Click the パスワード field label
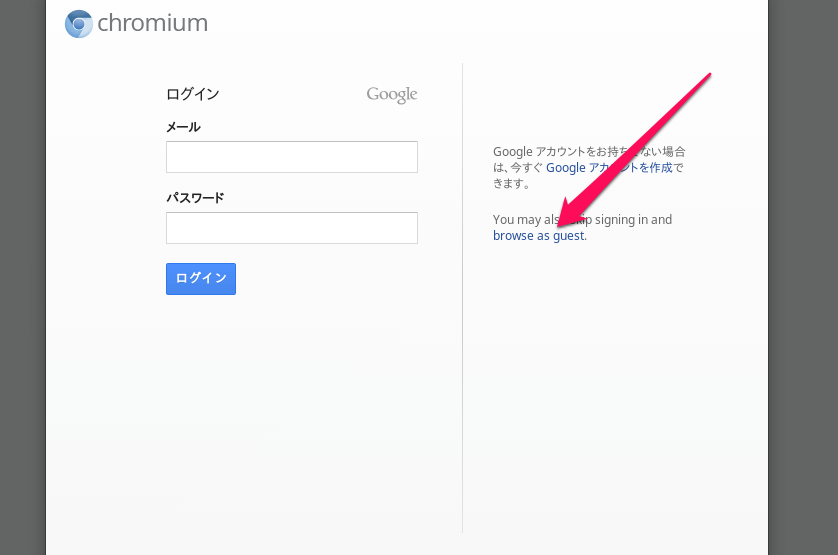 point(195,198)
